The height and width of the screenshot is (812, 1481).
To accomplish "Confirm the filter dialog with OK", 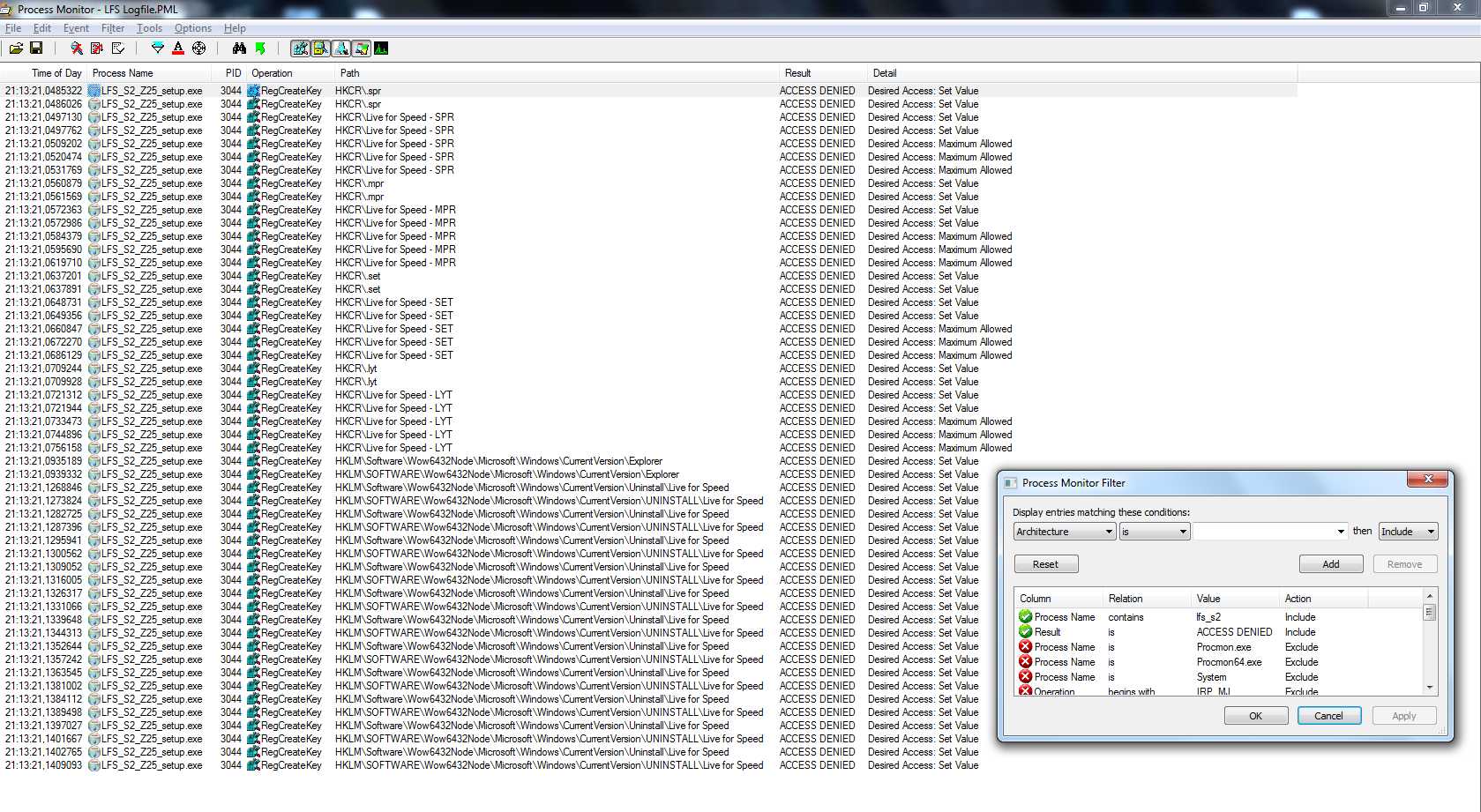I will point(1255,716).
